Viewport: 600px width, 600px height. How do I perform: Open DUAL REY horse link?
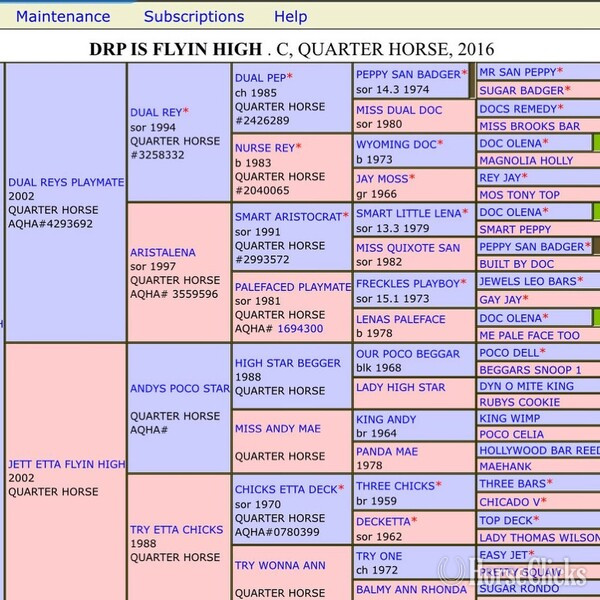[x=156, y=112]
